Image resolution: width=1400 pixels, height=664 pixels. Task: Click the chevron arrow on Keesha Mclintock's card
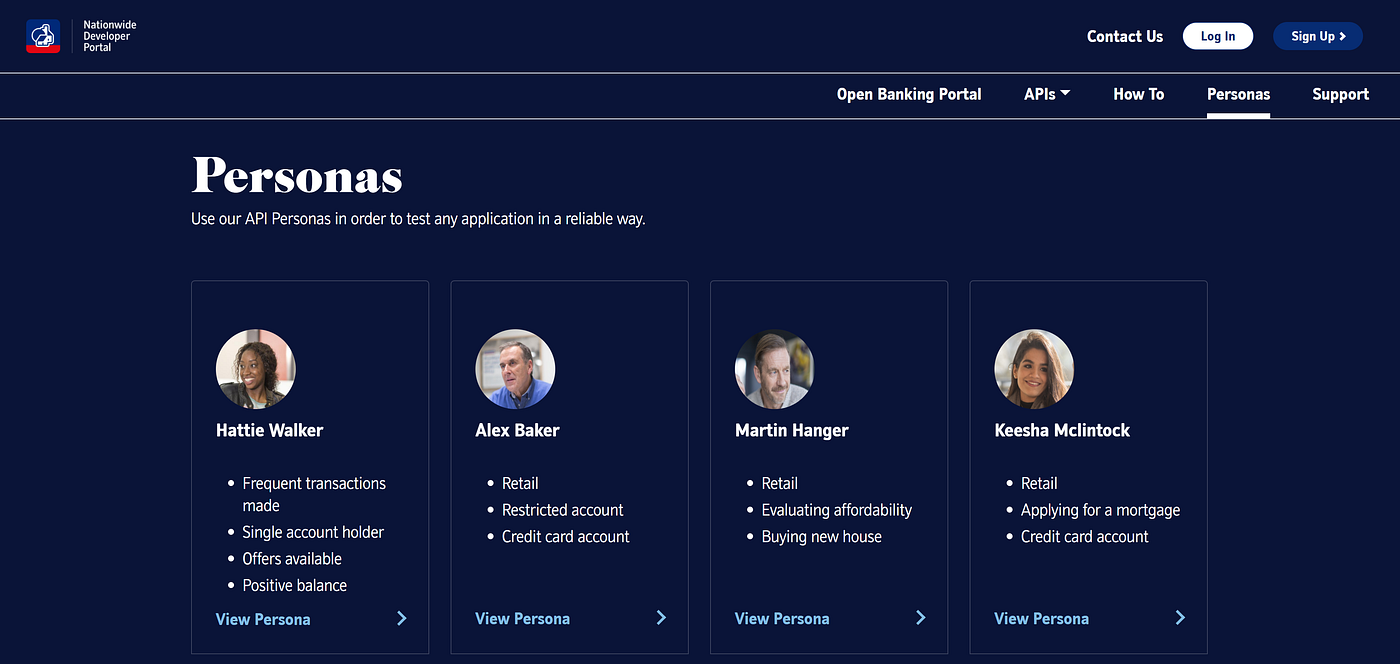[x=1180, y=618]
